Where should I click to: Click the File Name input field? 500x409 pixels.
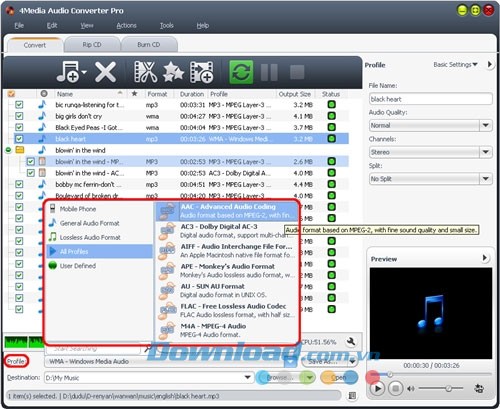431,99
